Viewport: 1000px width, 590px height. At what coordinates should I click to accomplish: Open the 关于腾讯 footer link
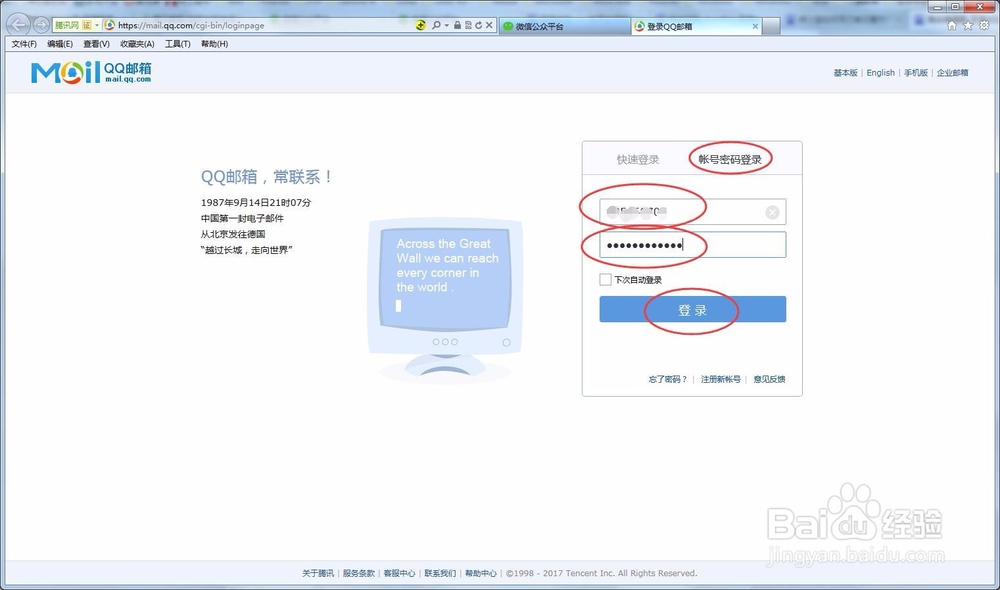[318, 573]
